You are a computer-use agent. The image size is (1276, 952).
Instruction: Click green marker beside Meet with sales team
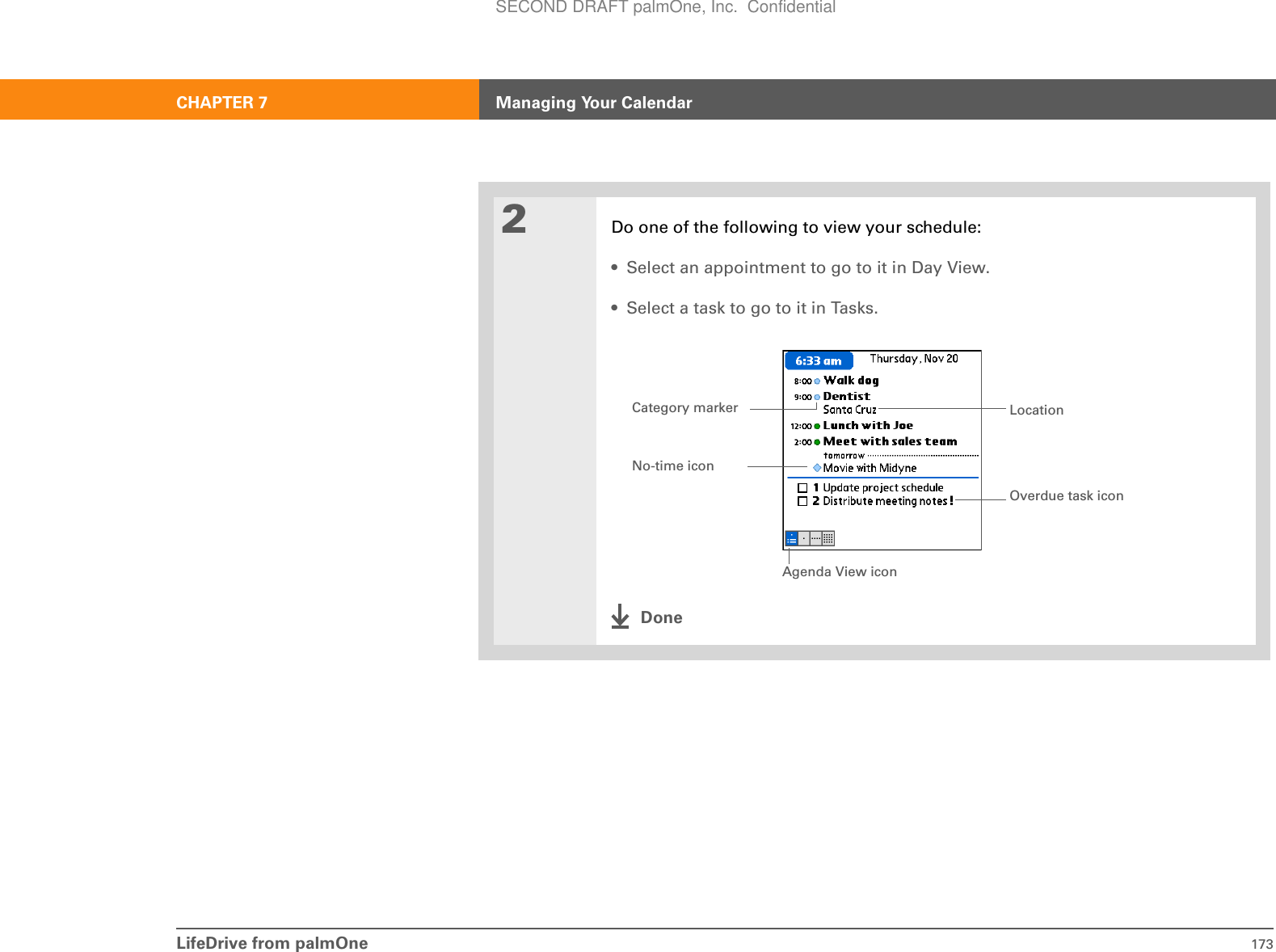point(817,442)
